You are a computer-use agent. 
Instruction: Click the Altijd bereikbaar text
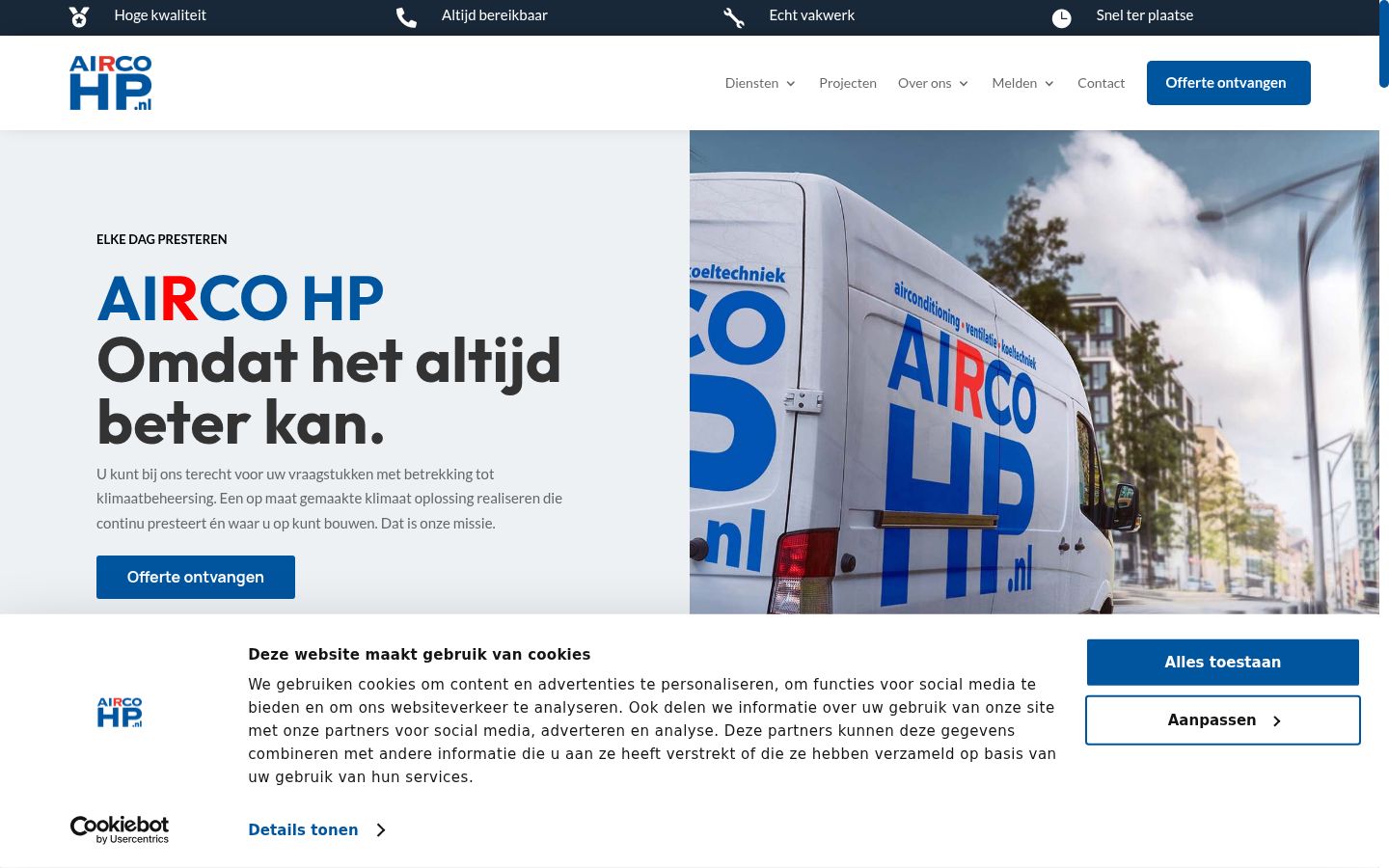click(x=495, y=15)
